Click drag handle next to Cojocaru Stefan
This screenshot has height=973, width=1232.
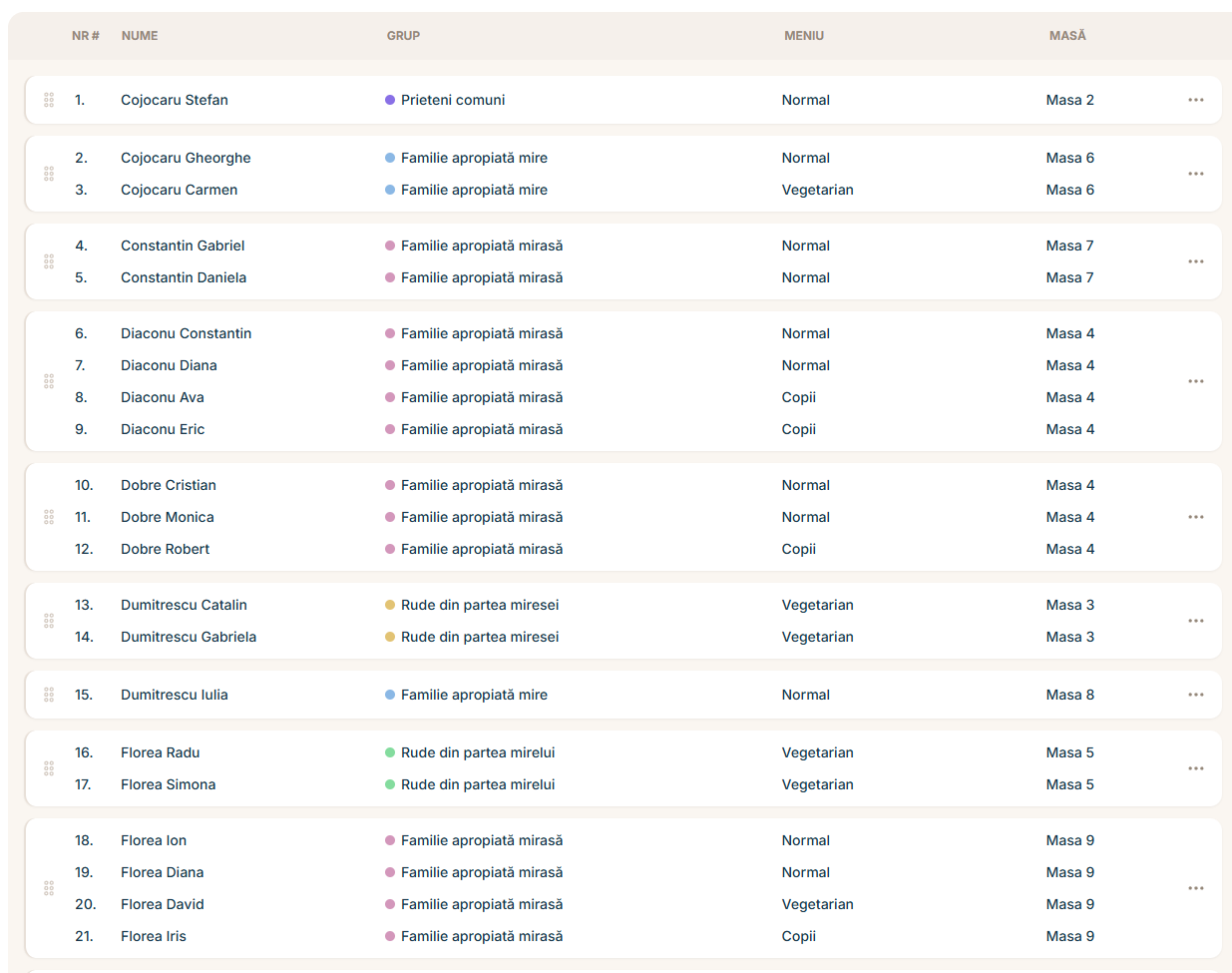pyautogui.click(x=49, y=100)
